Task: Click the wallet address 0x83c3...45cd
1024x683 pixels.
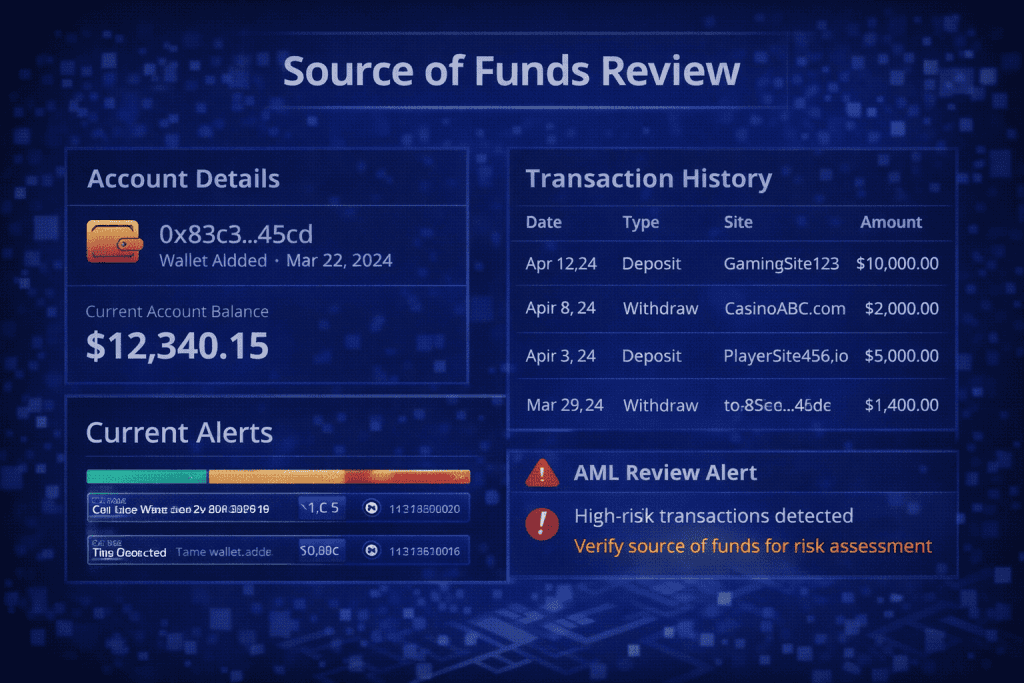Action: tap(236, 234)
